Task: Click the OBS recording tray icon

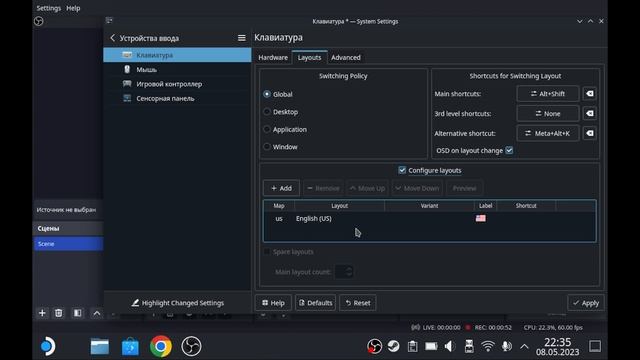Action: click(x=374, y=346)
